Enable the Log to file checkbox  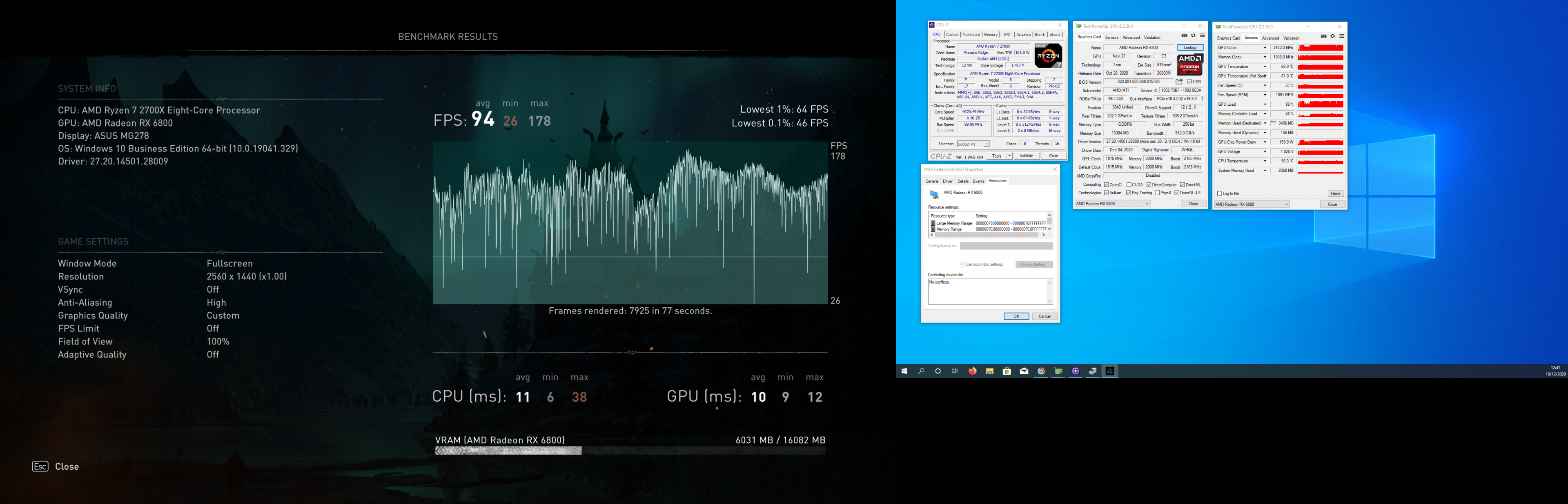pyautogui.click(x=1219, y=193)
